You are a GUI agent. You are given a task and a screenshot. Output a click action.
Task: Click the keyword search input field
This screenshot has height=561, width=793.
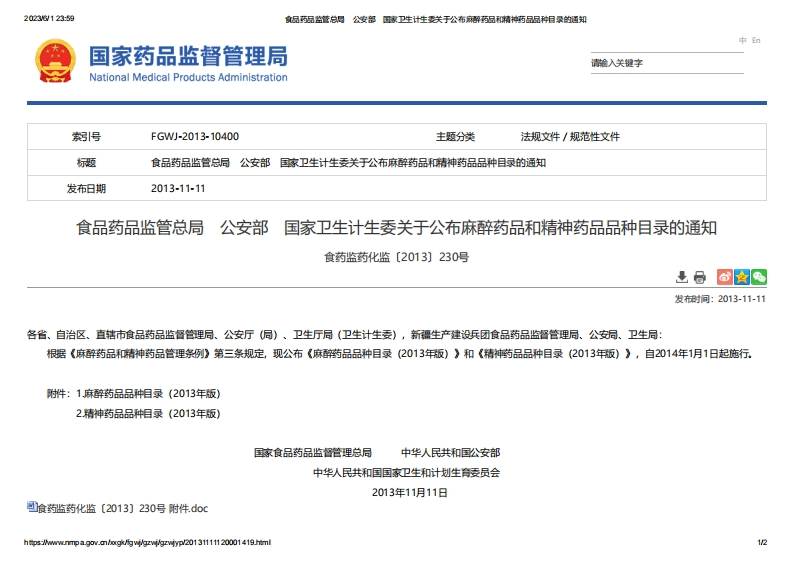[665, 63]
